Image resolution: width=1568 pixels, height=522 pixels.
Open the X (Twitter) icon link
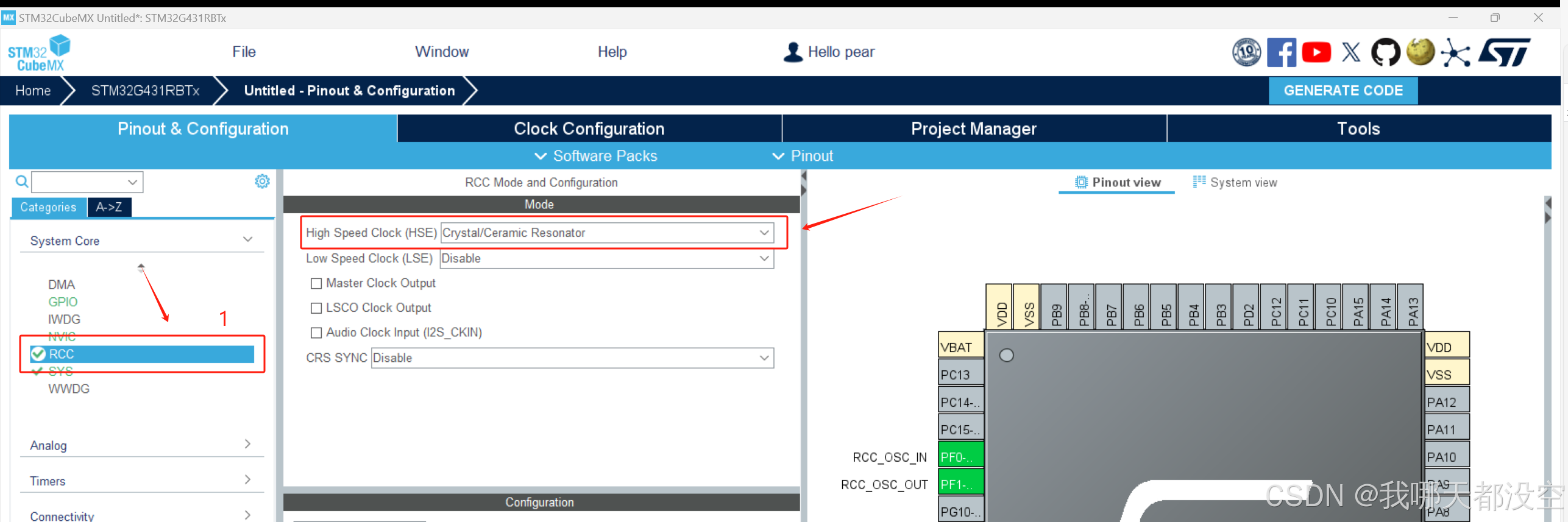point(1351,52)
